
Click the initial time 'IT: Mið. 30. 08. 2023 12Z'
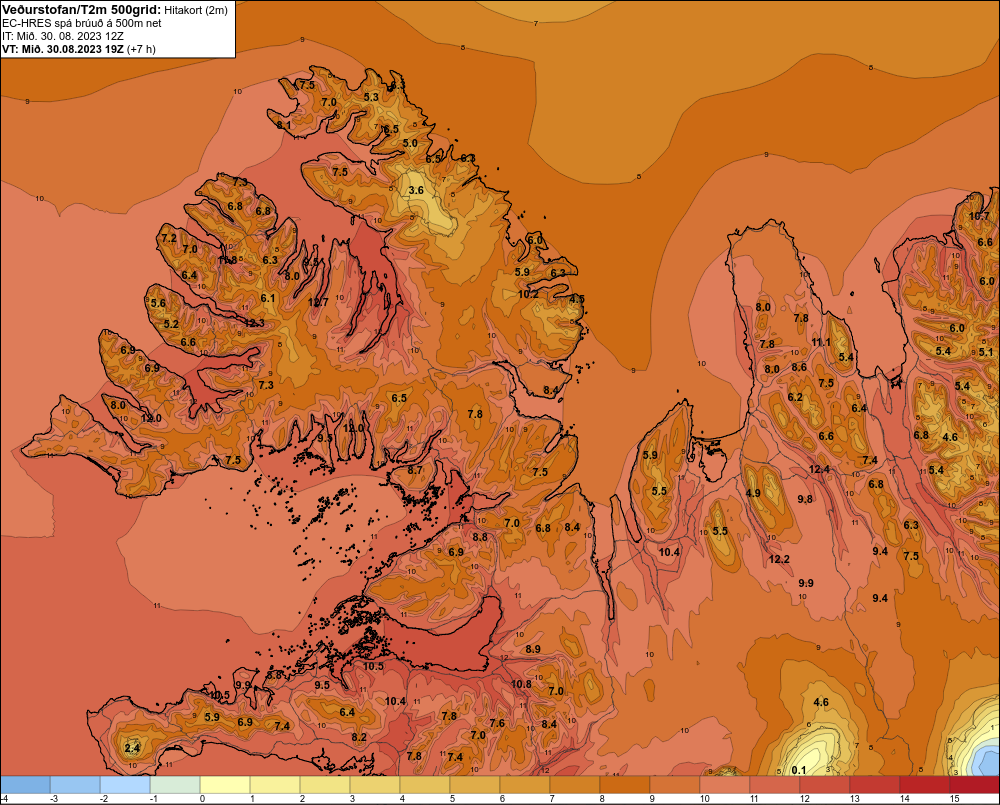[63, 36]
